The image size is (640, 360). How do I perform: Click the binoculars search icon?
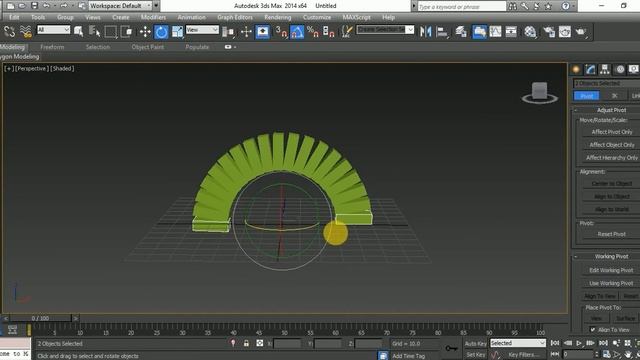point(512,6)
